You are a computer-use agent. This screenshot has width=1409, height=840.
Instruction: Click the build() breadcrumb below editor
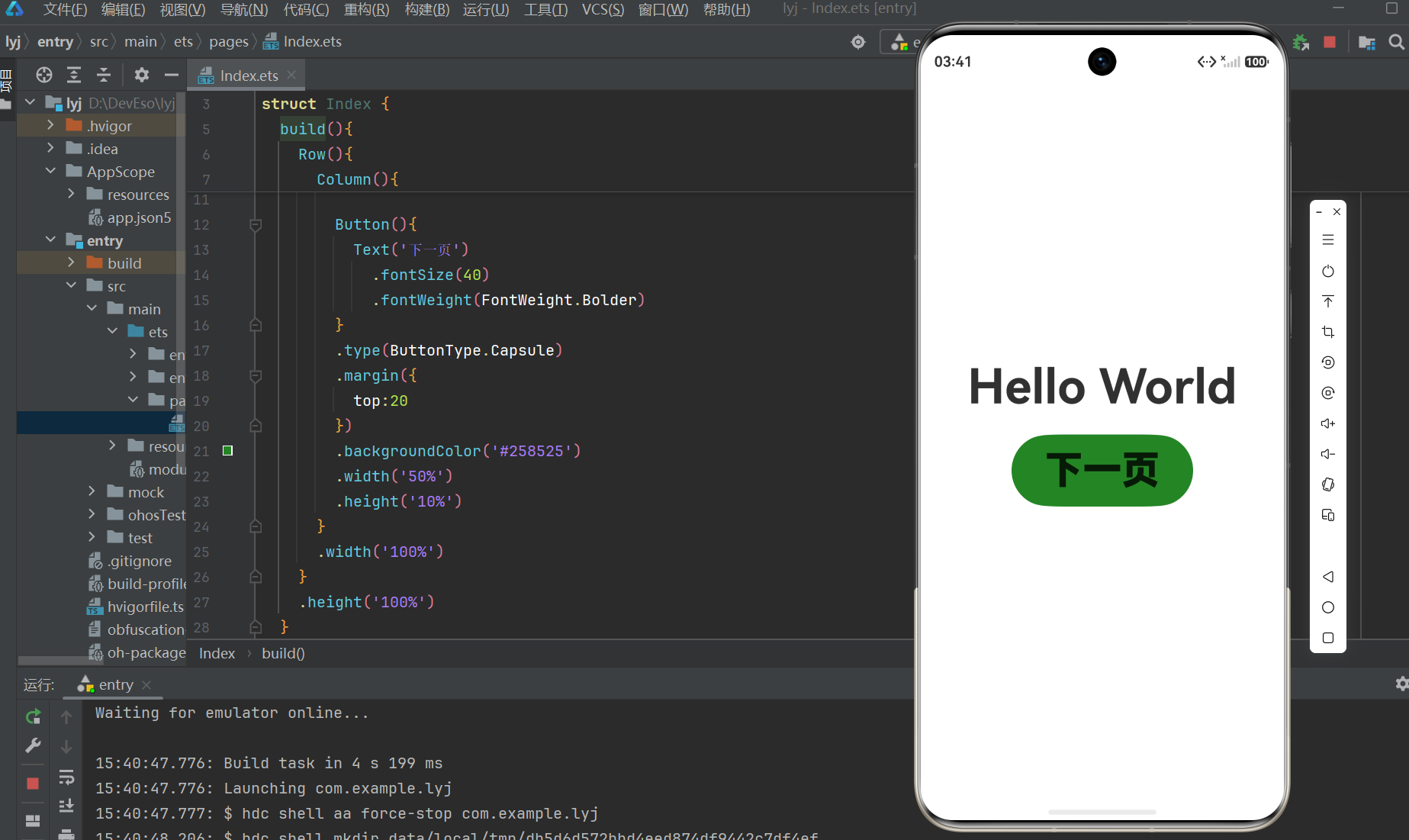[283, 654]
